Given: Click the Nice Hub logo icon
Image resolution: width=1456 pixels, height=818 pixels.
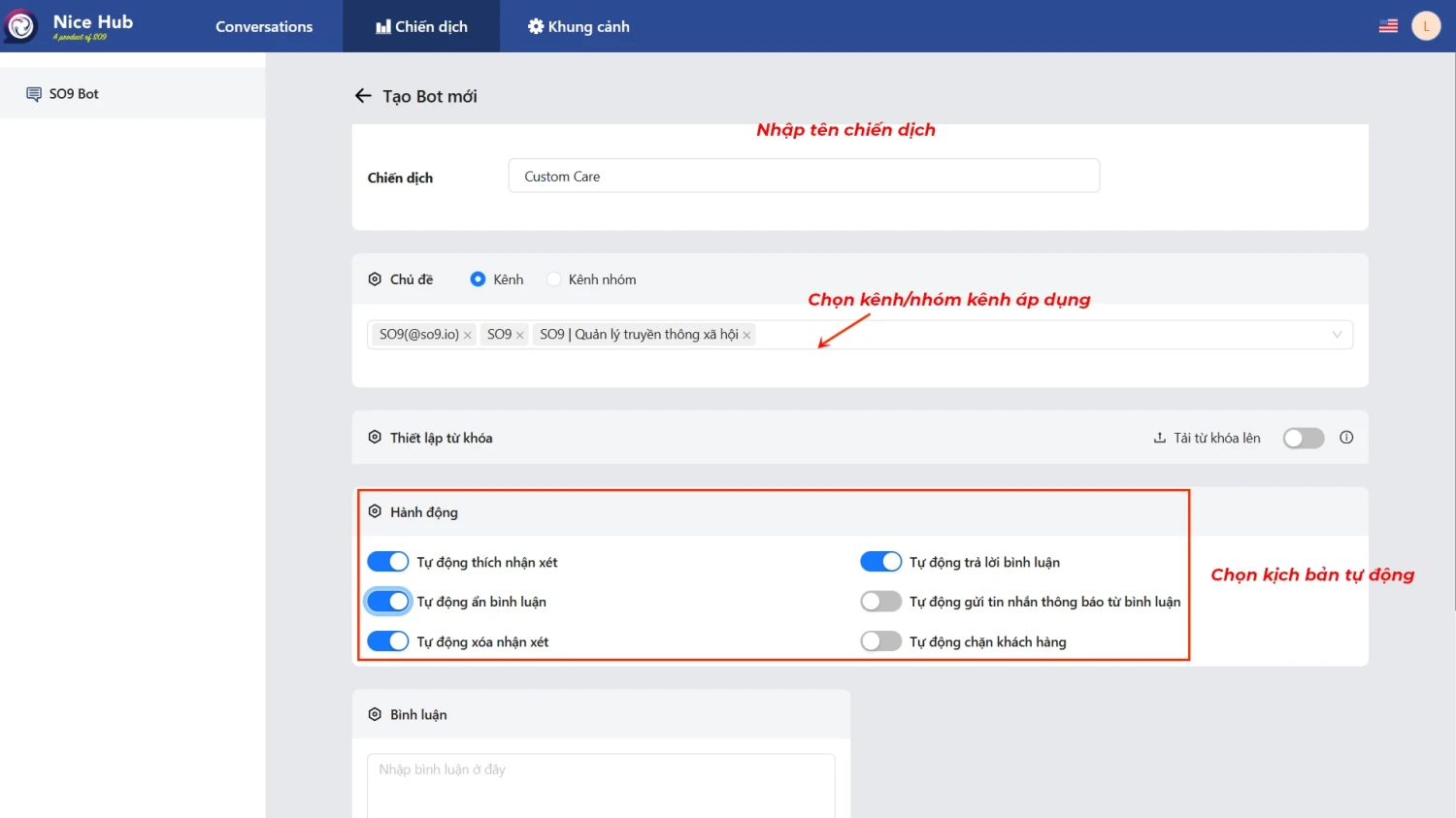Looking at the screenshot, I should (x=20, y=26).
